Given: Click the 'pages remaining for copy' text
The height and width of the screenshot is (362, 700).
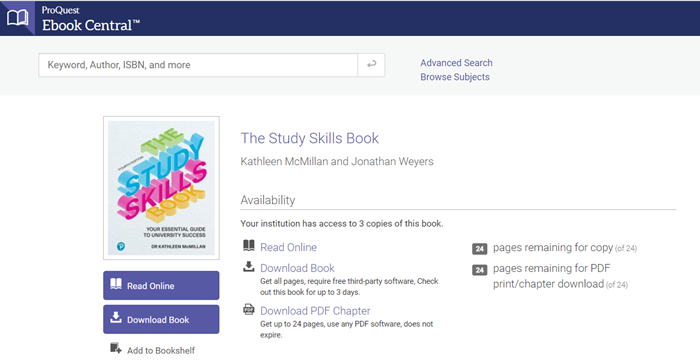Looking at the screenshot, I should 553,248.
